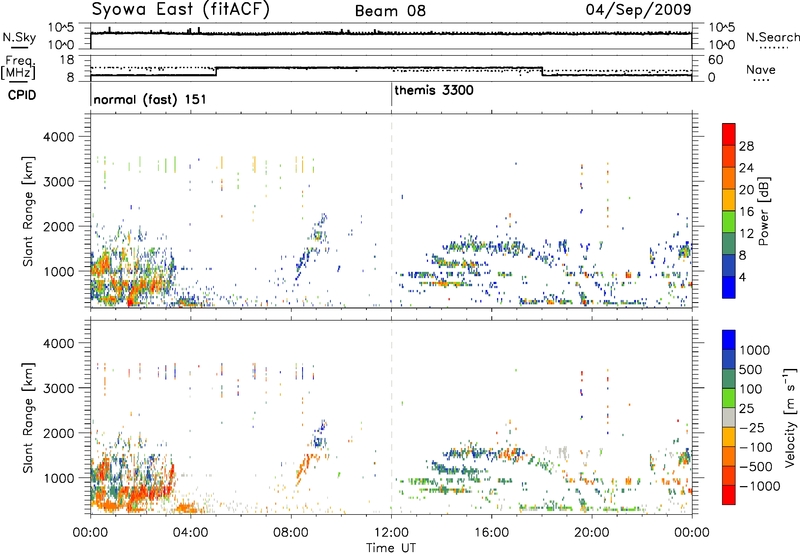
Task: Click the '12:00' time tick label
Action: pyautogui.click(x=391, y=533)
